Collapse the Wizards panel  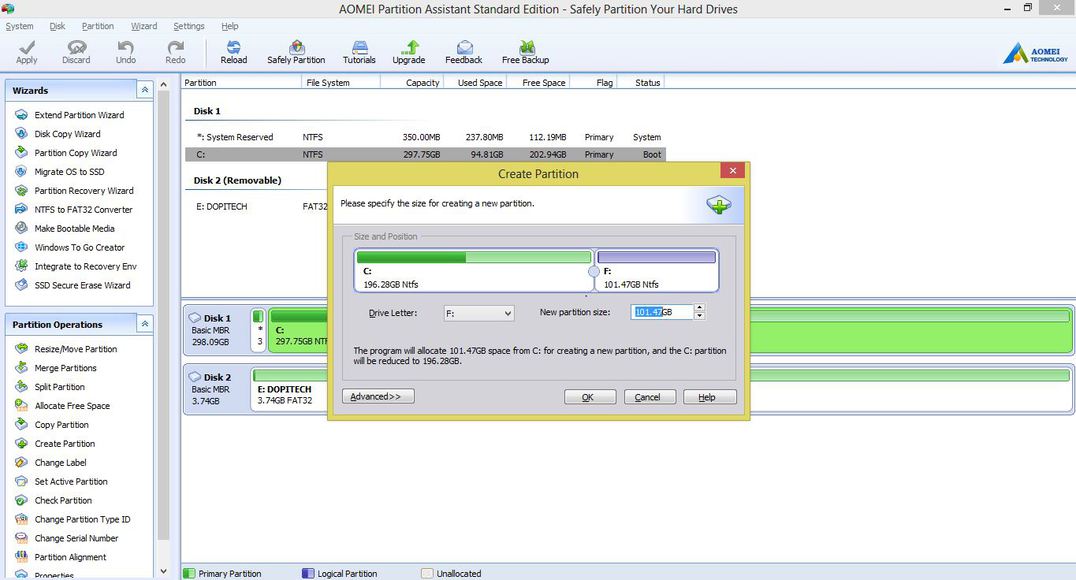[145, 90]
